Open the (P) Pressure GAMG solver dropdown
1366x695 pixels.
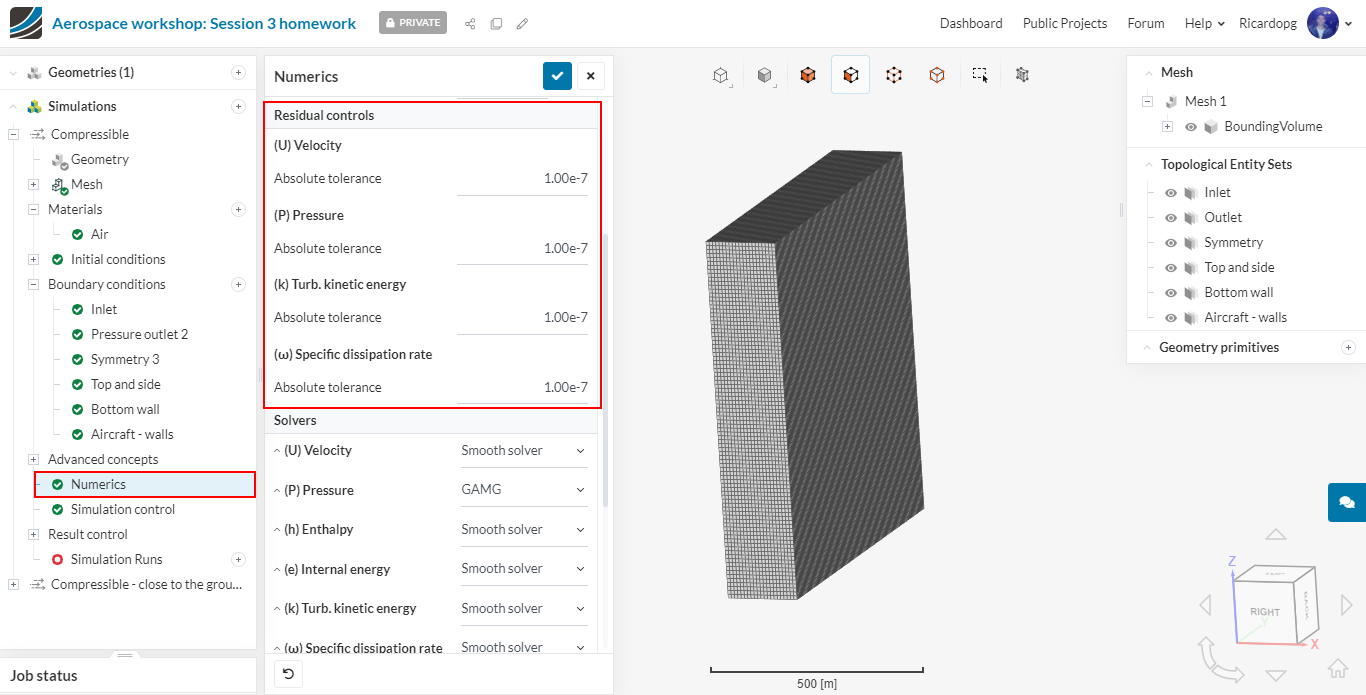(522, 490)
